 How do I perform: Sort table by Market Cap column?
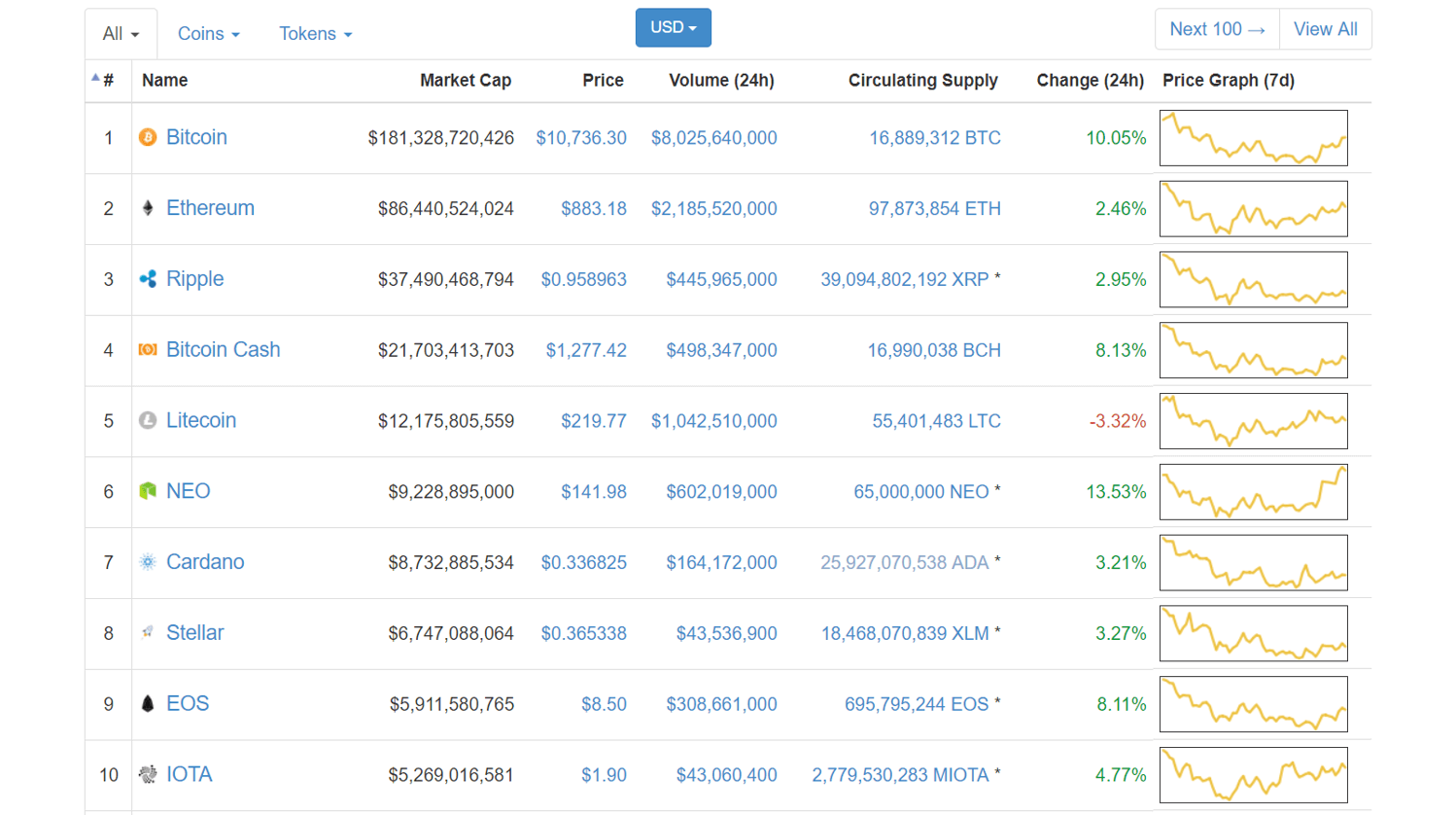pyautogui.click(x=466, y=81)
